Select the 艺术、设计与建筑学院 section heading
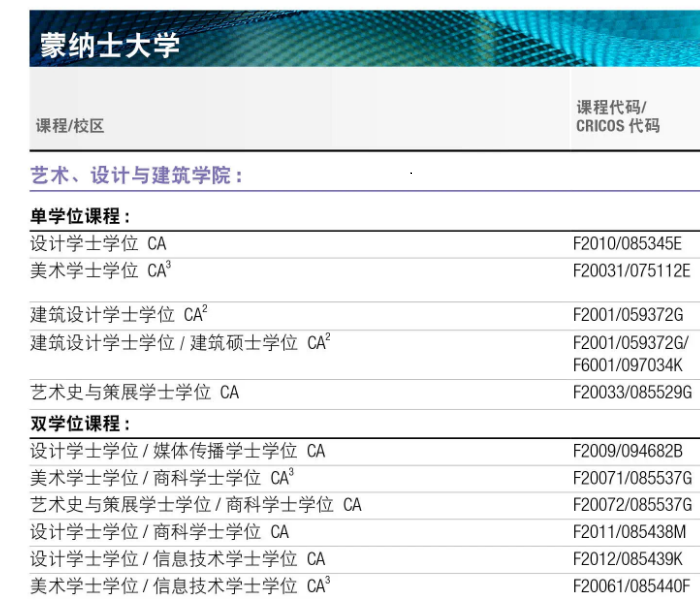The width and height of the screenshot is (700, 600). tap(137, 175)
